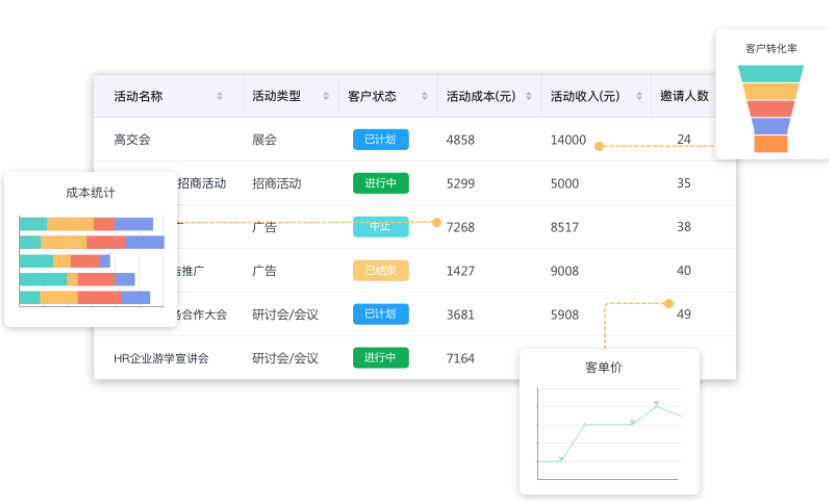Click 进行中 tag in HR企业游学宣讲会 row
The width and height of the screenshot is (829, 501).
tap(381, 358)
